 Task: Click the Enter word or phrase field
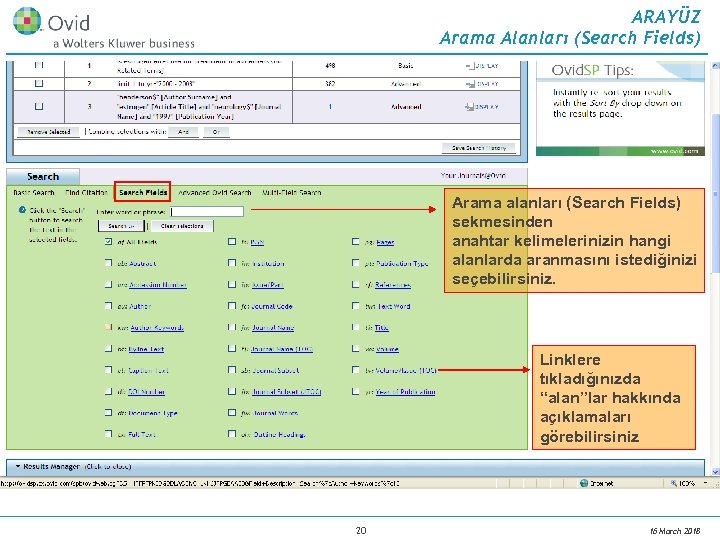[x=207, y=211]
